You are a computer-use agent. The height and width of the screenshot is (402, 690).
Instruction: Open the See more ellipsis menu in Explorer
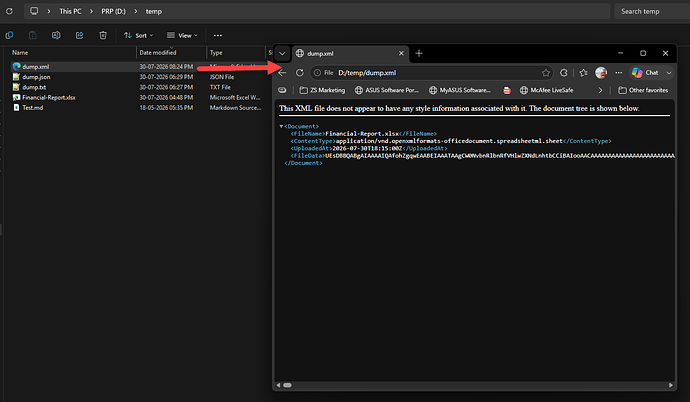pos(218,35)
